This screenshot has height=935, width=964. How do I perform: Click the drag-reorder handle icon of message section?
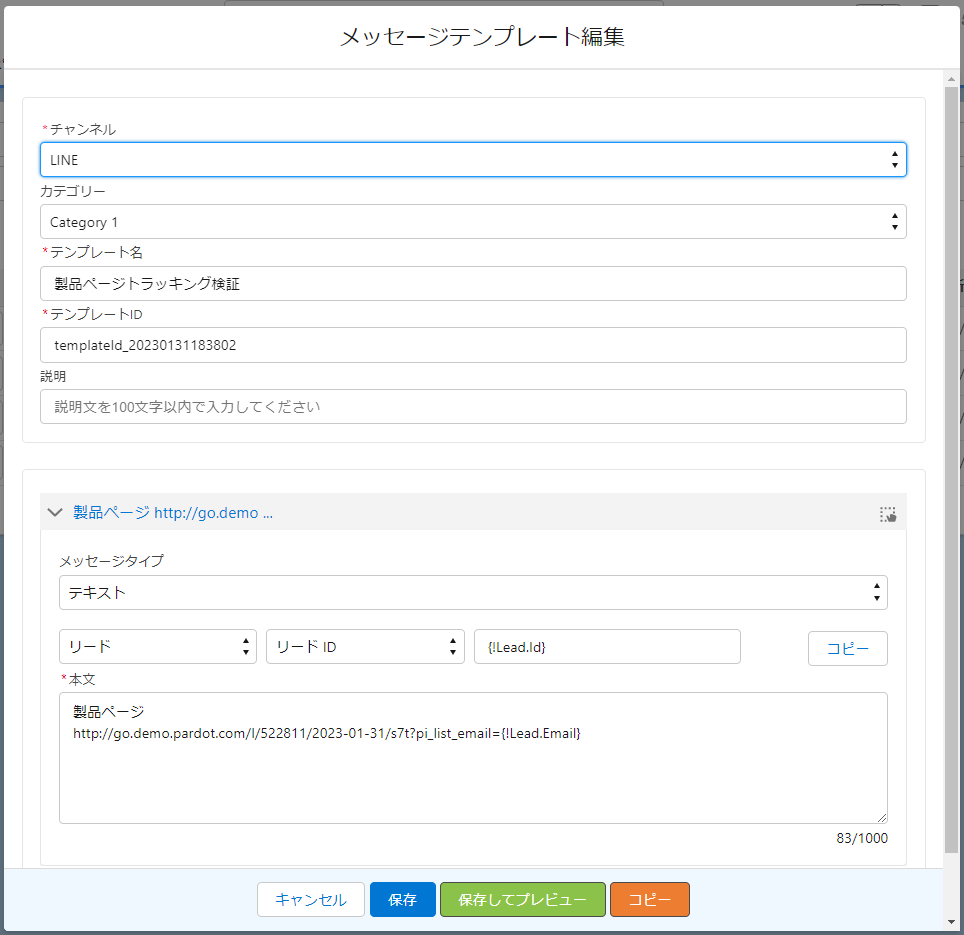pos(888,514)
